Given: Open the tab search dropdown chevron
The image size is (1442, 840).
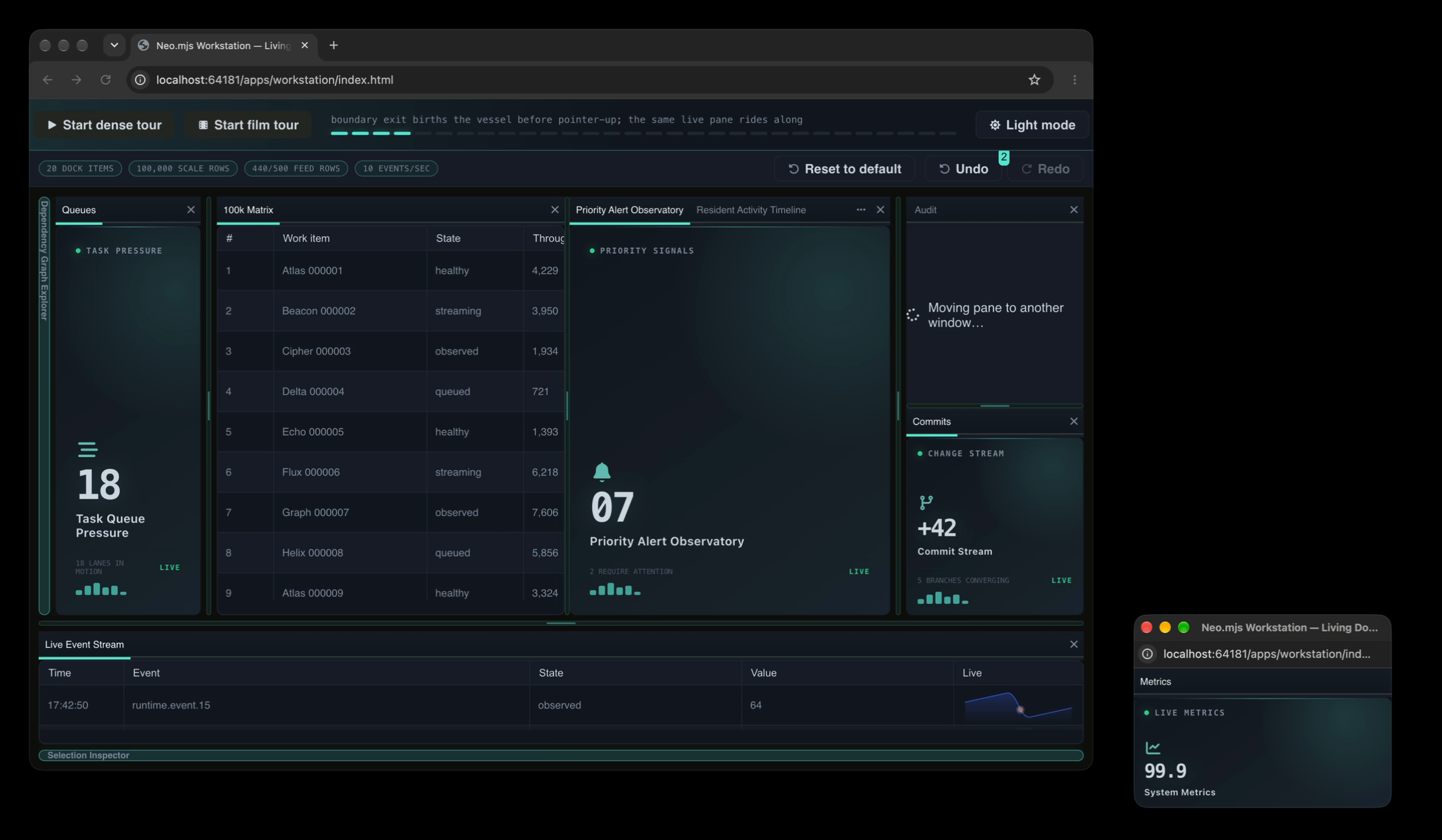Looking at the screenshot, I should pos(114,45).
